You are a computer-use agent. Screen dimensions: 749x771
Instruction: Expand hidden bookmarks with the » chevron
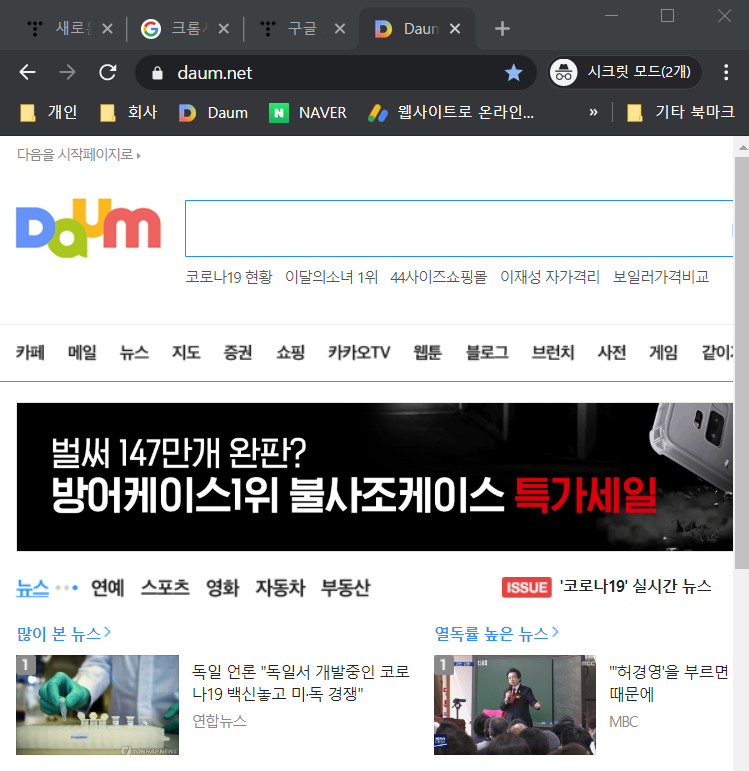tap(594, 113)
